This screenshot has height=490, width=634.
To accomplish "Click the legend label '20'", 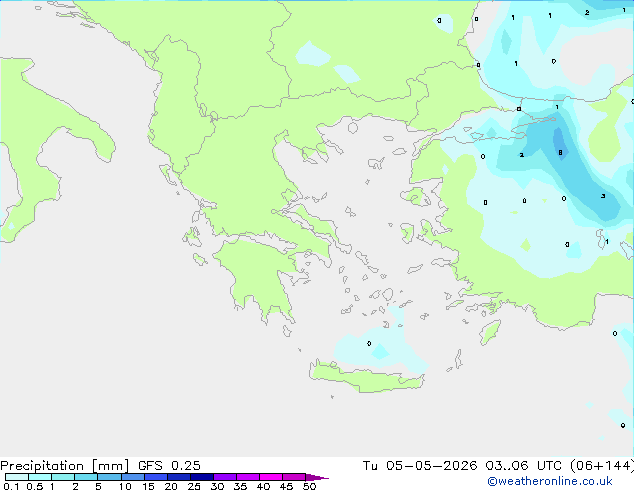I will coord(171,486).
